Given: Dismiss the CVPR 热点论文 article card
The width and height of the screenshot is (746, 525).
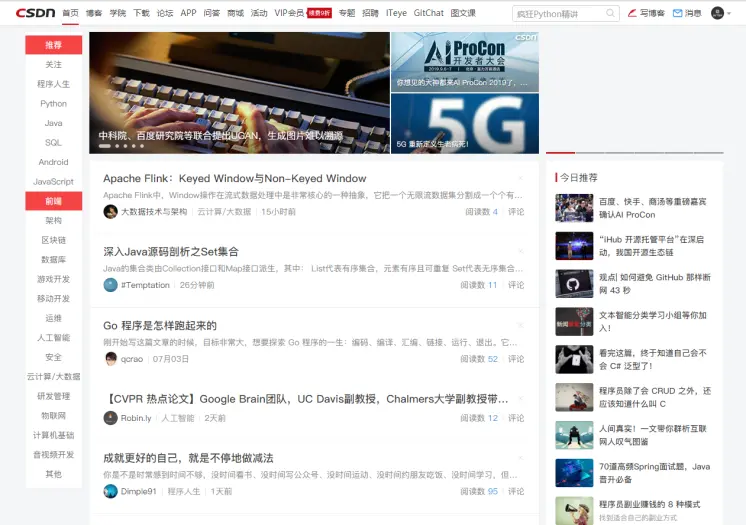Looking at the screenshot, I should click(x=521, y=398).
